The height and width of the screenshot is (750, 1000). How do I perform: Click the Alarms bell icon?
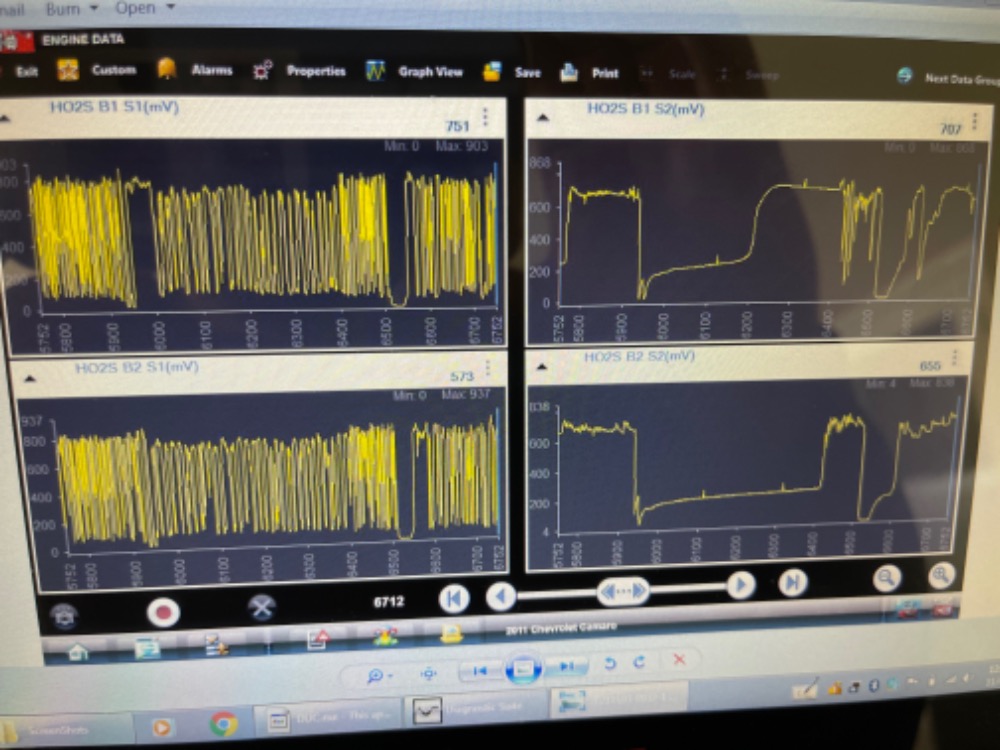point(167,69)
